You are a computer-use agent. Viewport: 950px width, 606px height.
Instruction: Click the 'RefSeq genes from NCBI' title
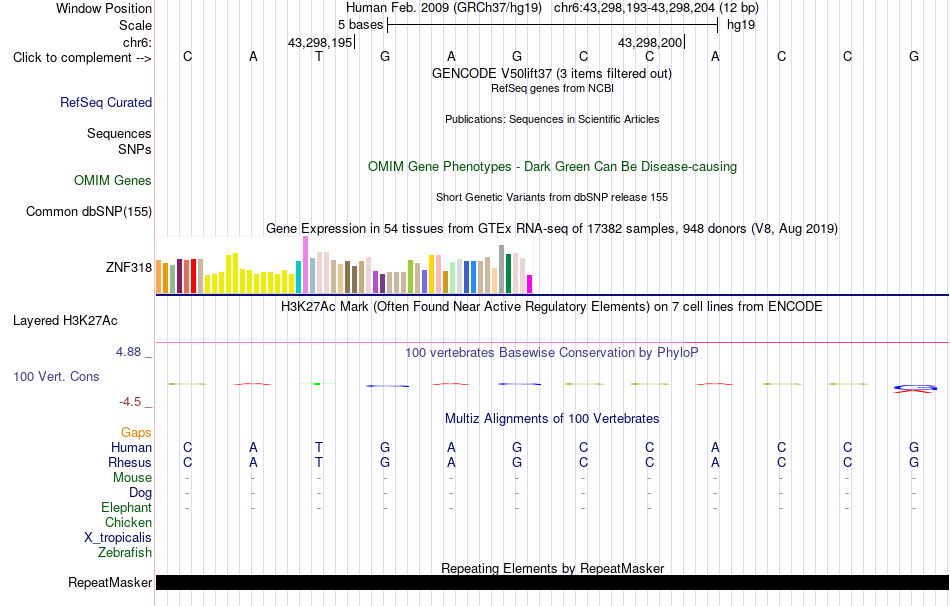552,88
